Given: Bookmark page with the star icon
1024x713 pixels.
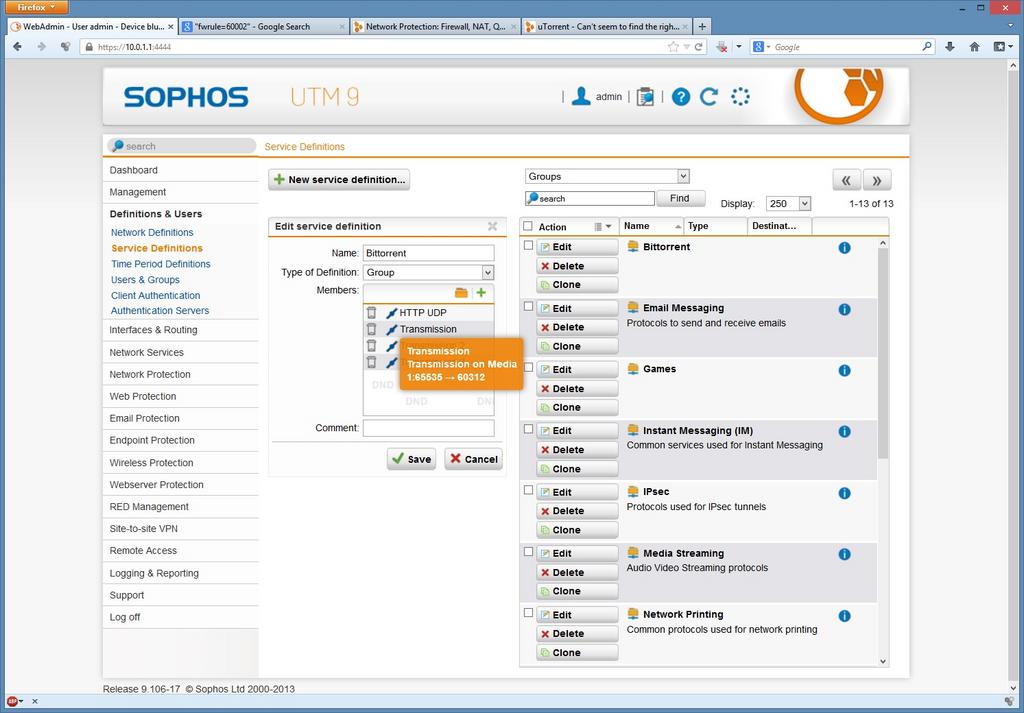Looking at the screenshot, I should 673,46.
